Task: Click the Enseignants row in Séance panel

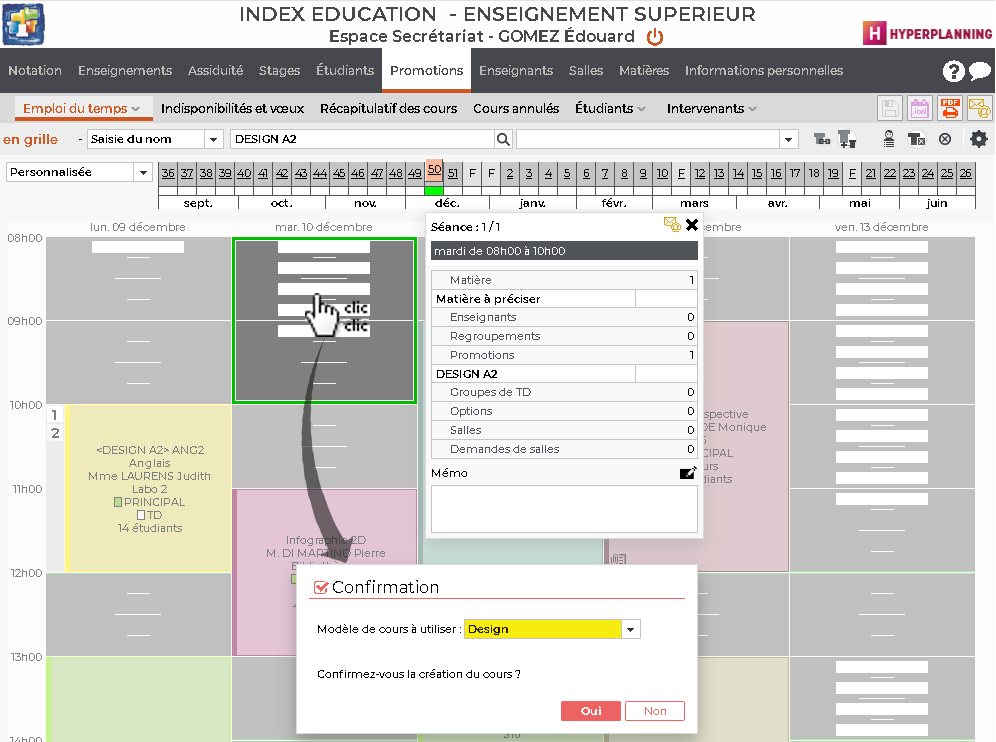Action: tap(564, 317)
